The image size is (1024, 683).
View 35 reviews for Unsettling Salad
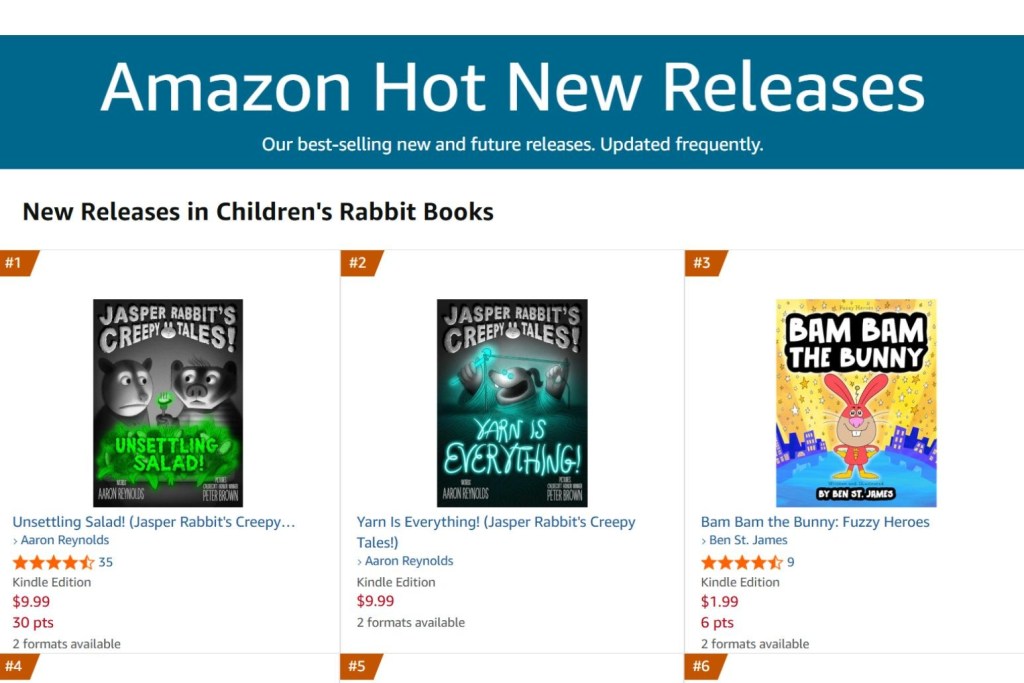(x=106, y=562)
